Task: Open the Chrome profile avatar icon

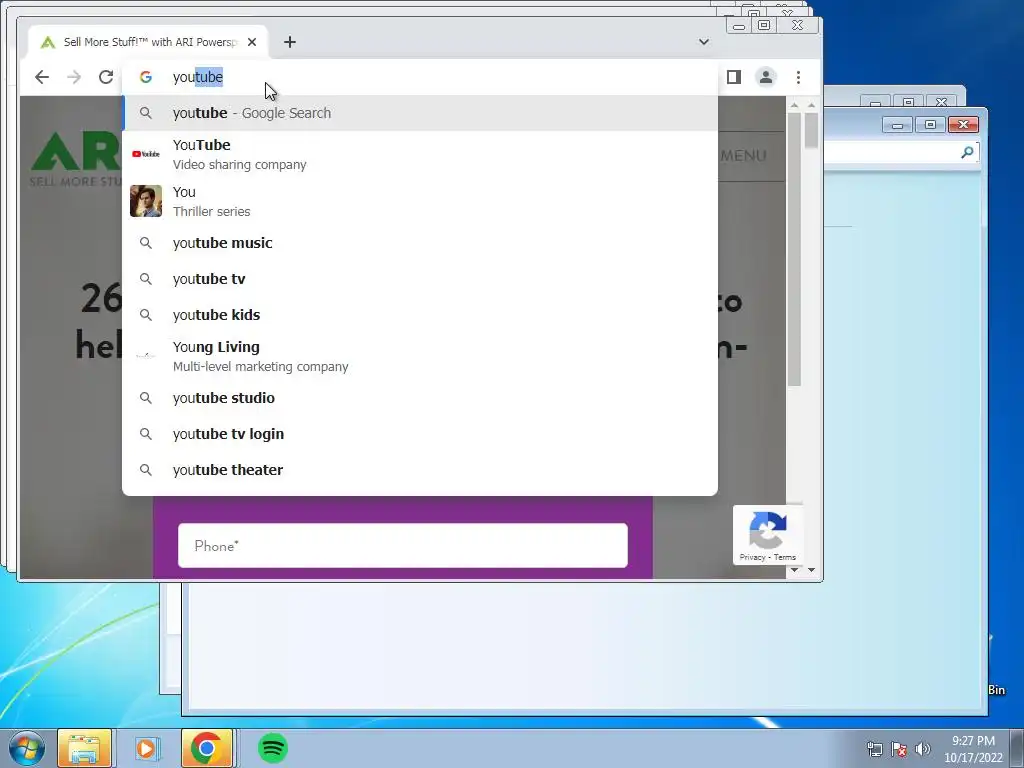Action: click(765, 77)
